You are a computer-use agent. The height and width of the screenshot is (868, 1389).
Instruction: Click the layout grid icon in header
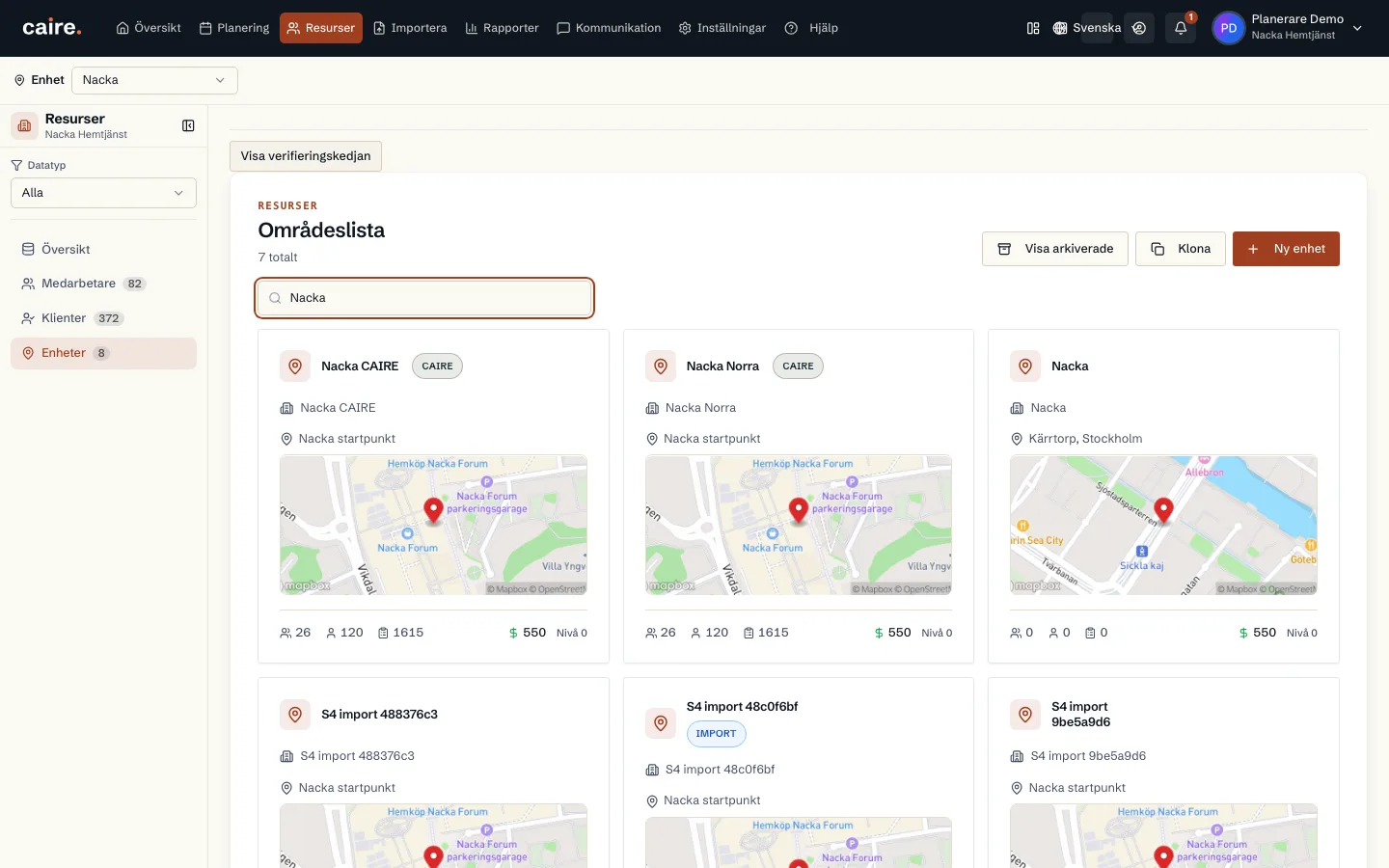(x=1033, y=28)
